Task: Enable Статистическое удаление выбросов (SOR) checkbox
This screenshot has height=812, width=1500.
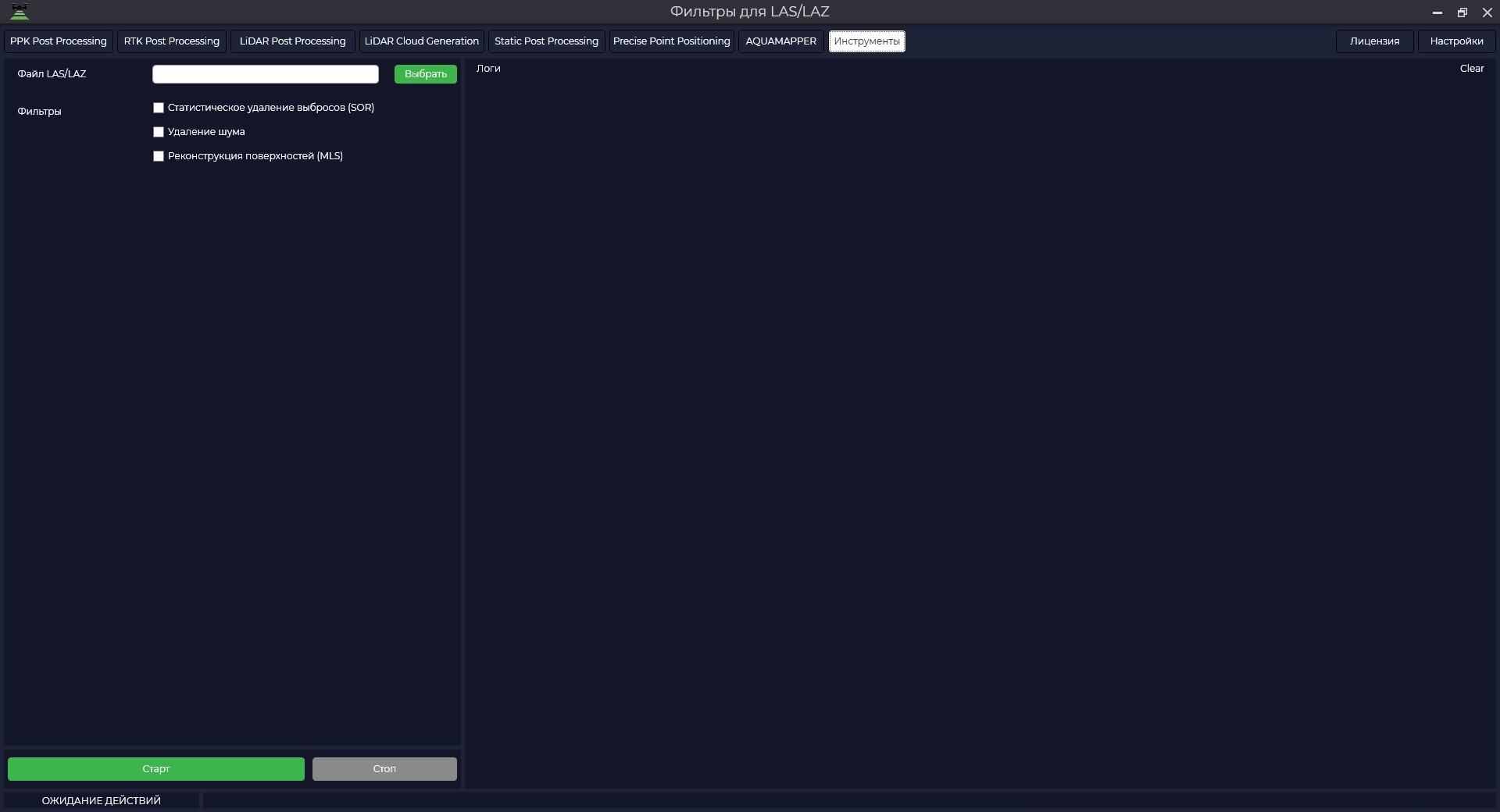Action: (x=159, y=108)
